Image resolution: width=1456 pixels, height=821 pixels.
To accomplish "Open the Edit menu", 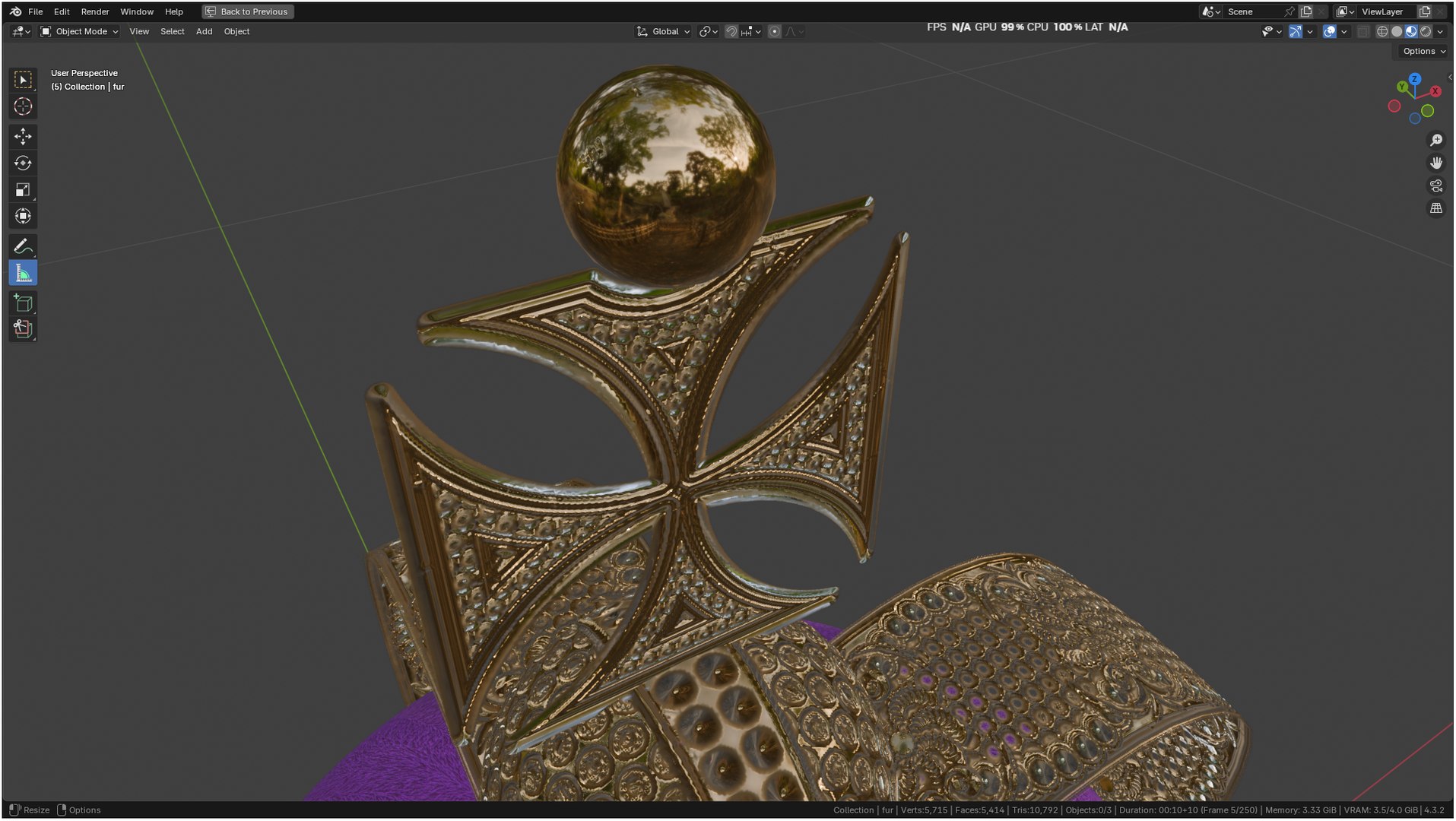I will (x=62, y=11).
